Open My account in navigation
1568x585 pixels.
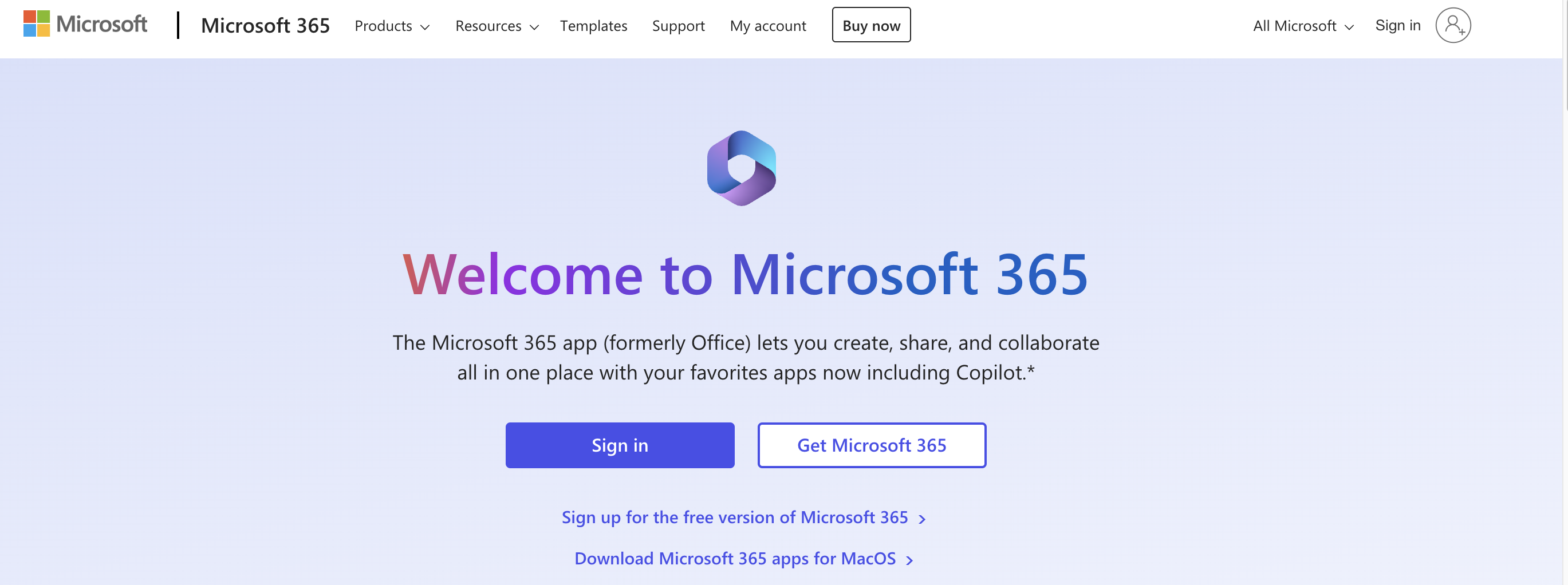pos(767,26)
